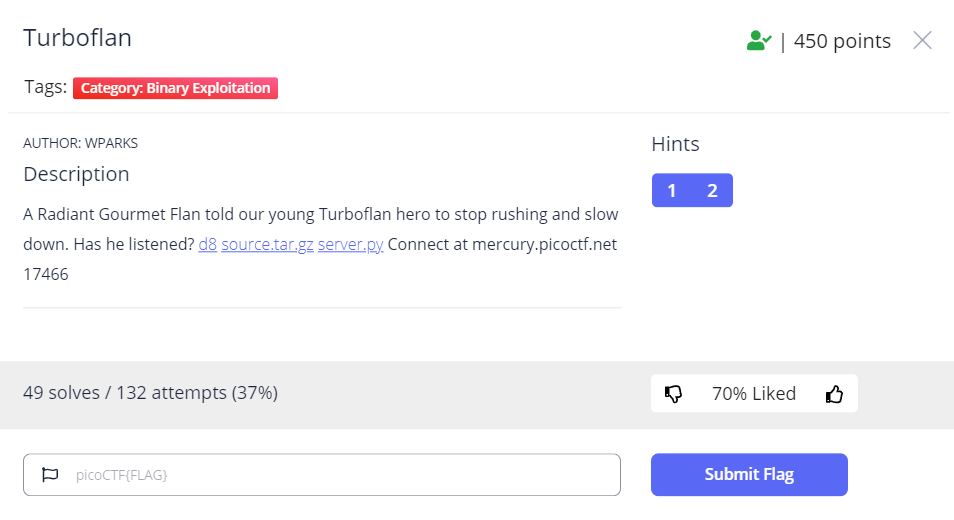
Task: Click the 450 points label
Action: (842, 41)
